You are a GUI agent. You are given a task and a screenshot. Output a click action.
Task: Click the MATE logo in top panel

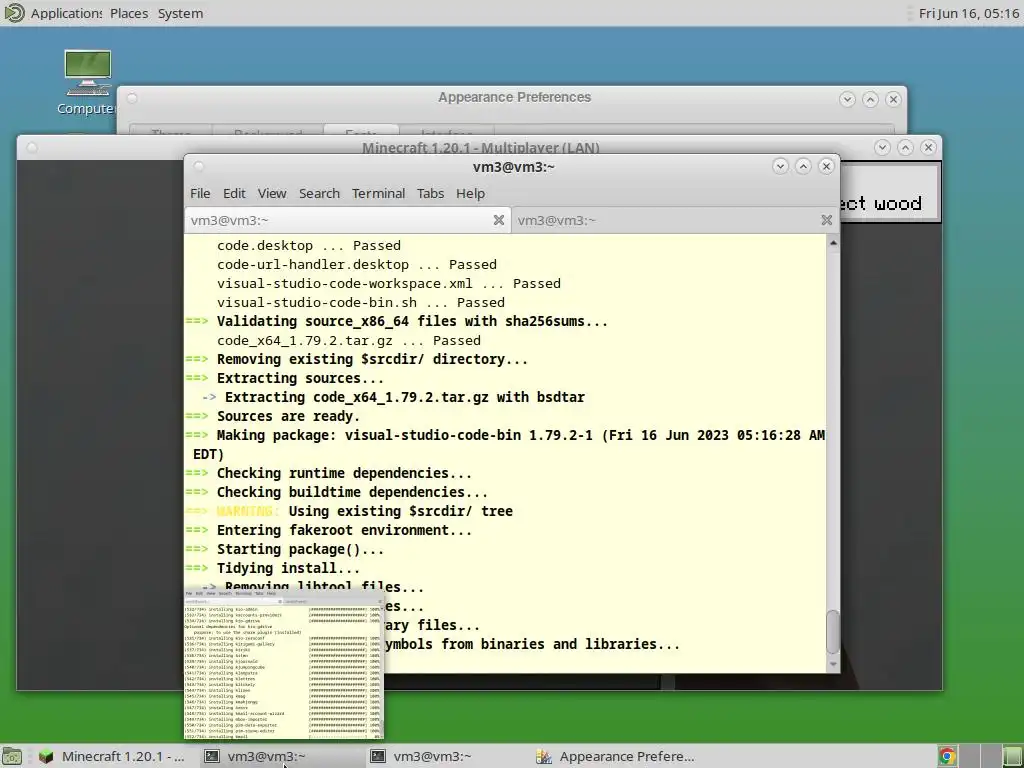pyautogui.click(x=14, y=13)
